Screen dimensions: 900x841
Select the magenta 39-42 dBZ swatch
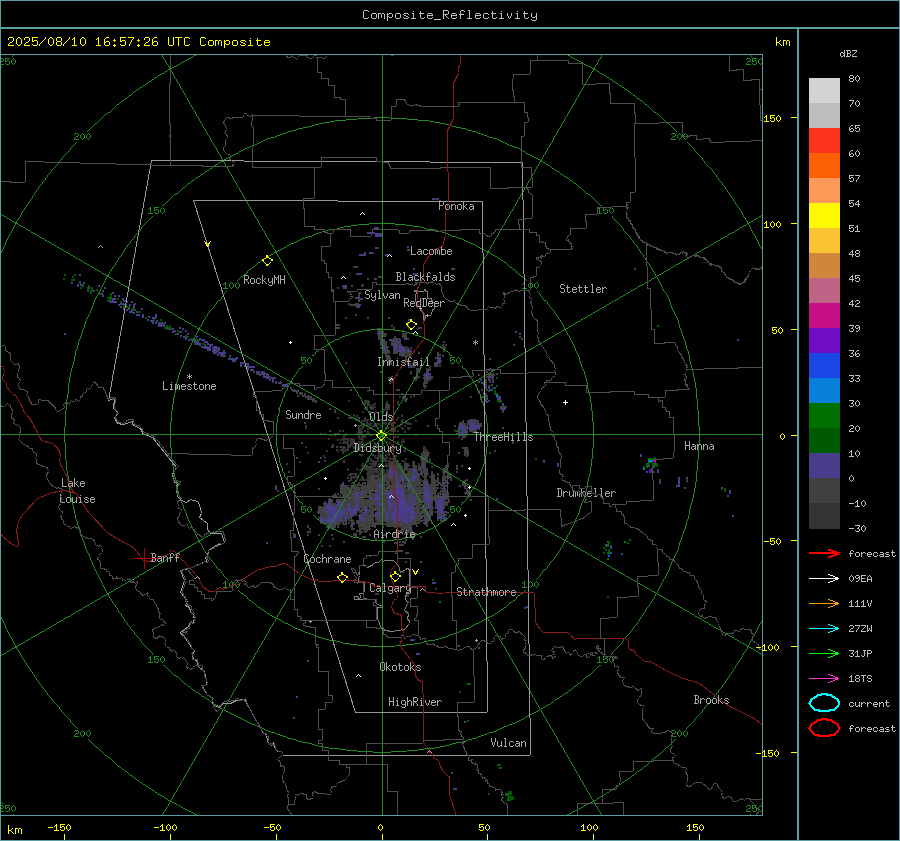pyautogui.click(x=824, y=316)
